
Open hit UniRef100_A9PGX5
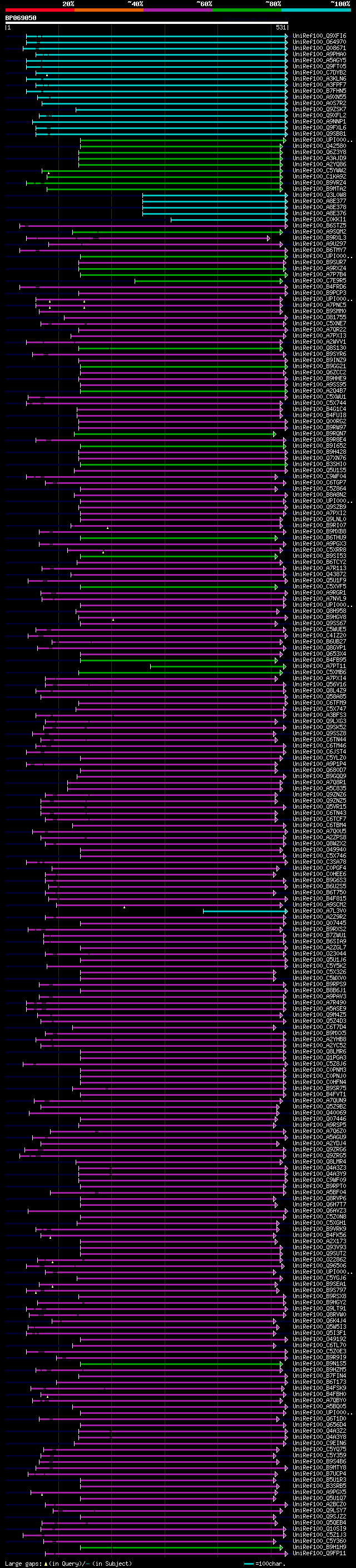pyautogui.click(x=319, y=1492)
